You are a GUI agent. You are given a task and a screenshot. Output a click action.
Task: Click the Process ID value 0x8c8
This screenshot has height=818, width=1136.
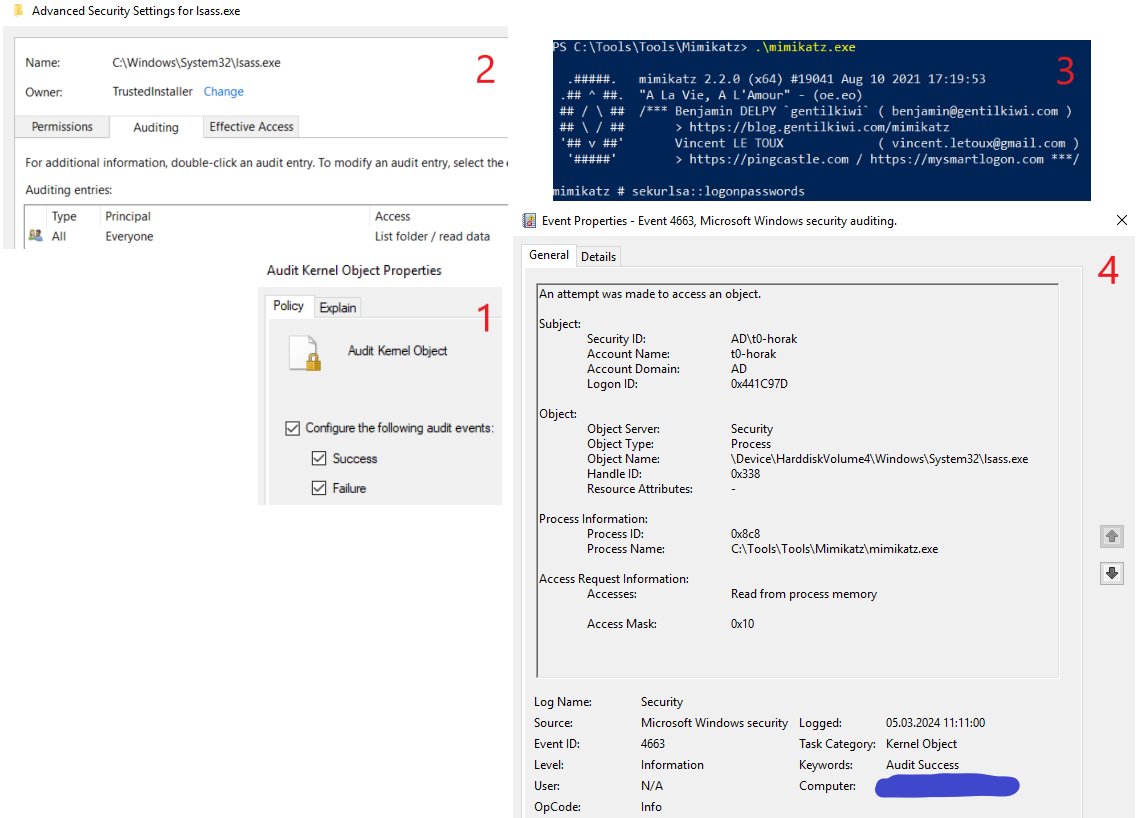746,534
